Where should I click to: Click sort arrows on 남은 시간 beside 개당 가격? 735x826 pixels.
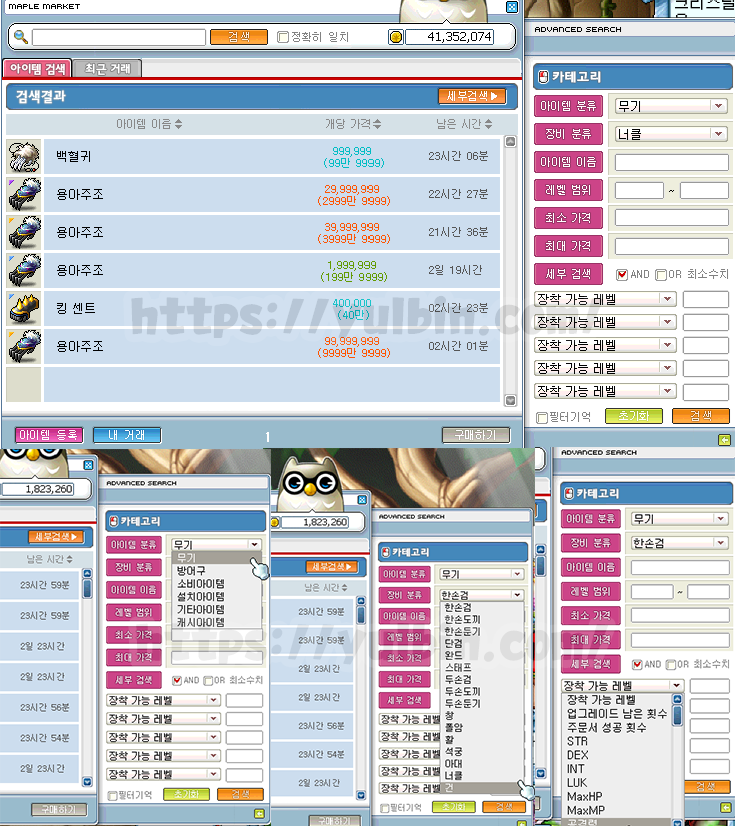(488, 124)
